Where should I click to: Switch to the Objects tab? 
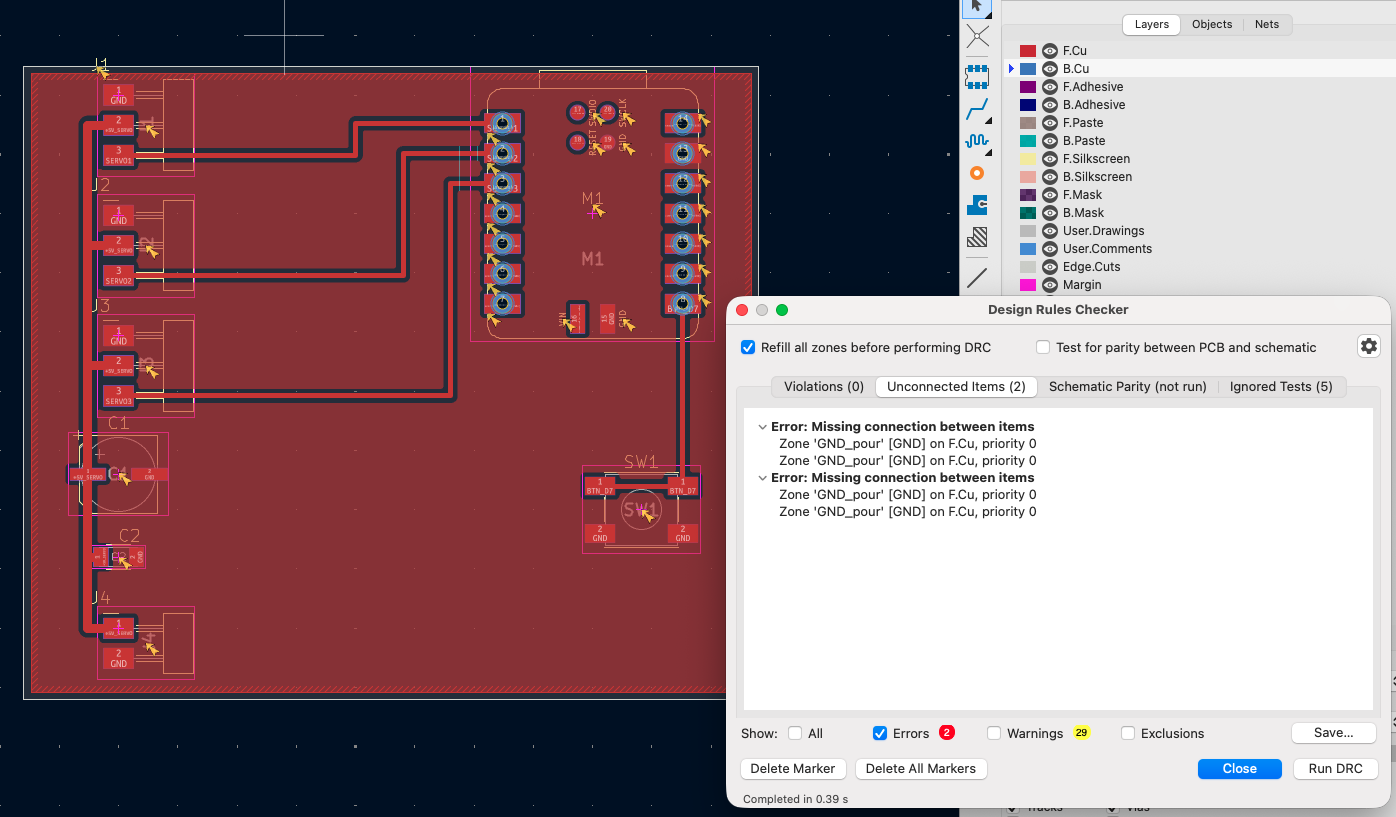(1212, 24)
